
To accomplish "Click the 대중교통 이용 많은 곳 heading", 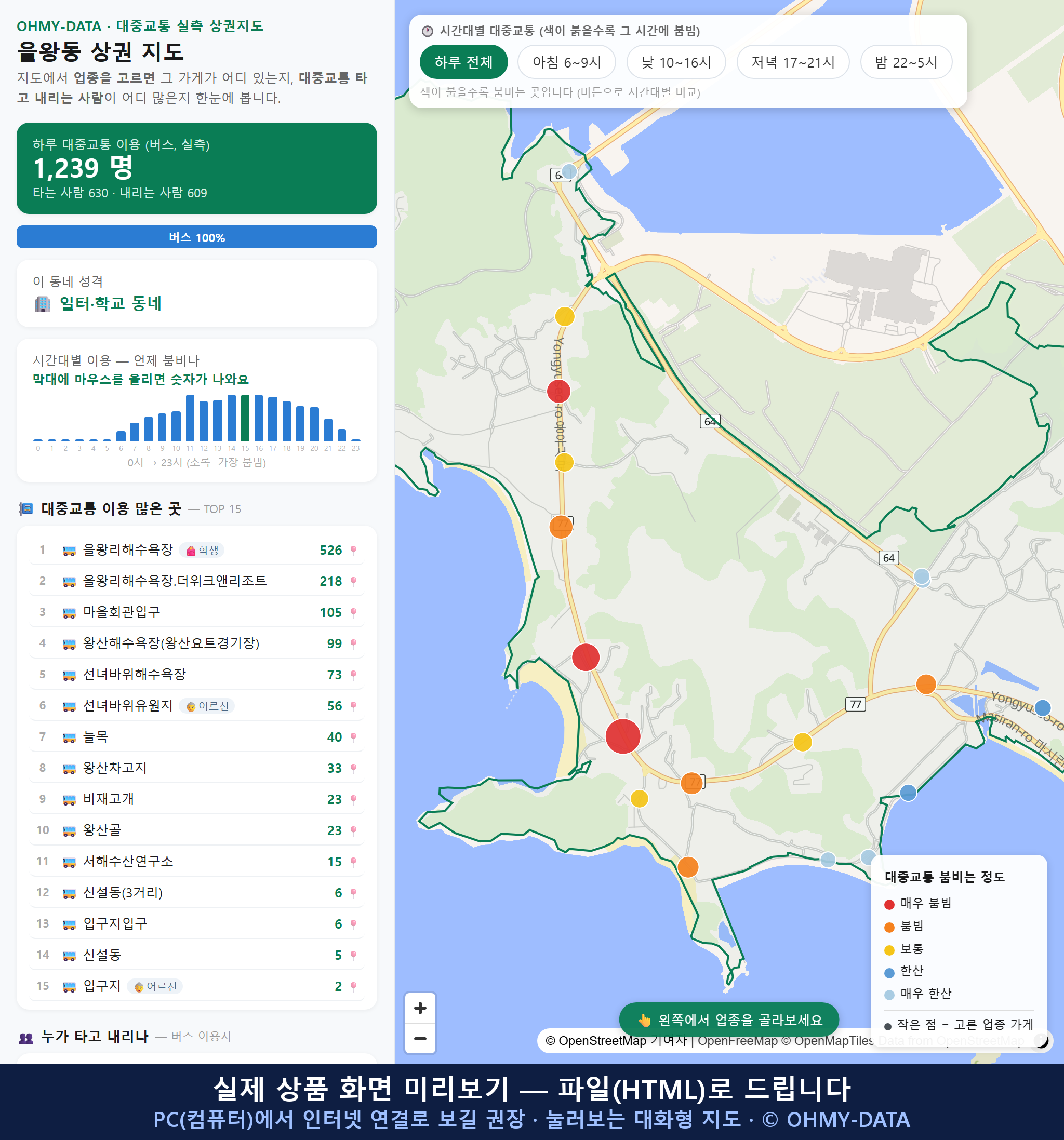I will pos(111,508).
